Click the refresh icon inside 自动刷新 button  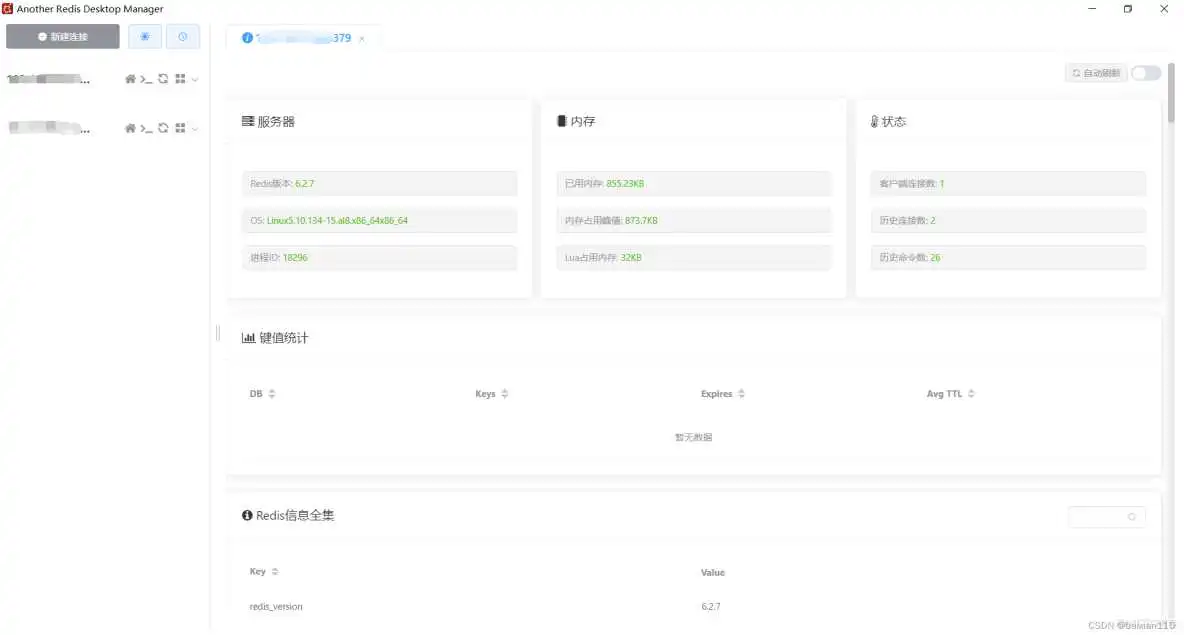click(x=1078, y=72)
